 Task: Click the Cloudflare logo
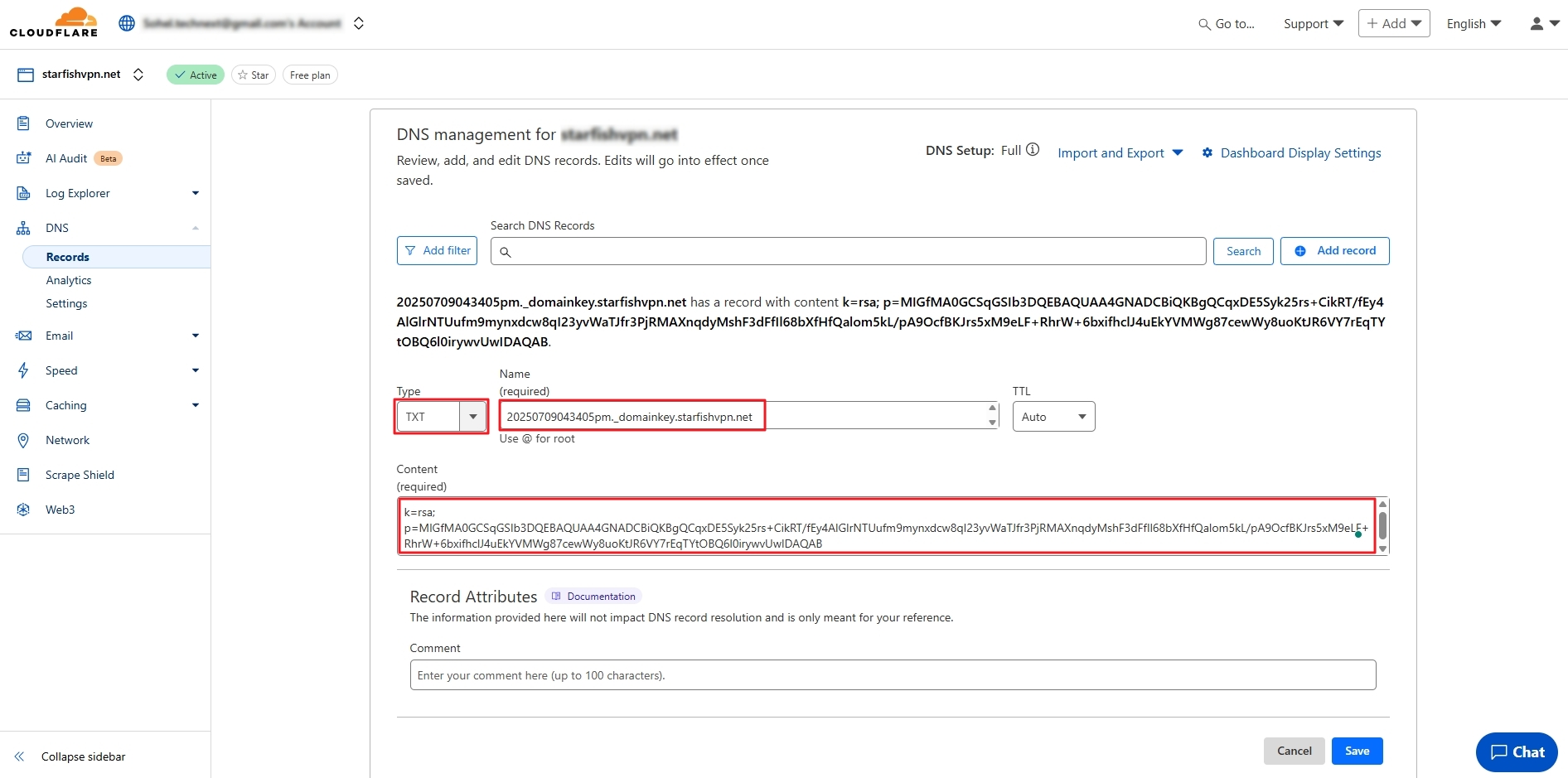coord(54,22)
